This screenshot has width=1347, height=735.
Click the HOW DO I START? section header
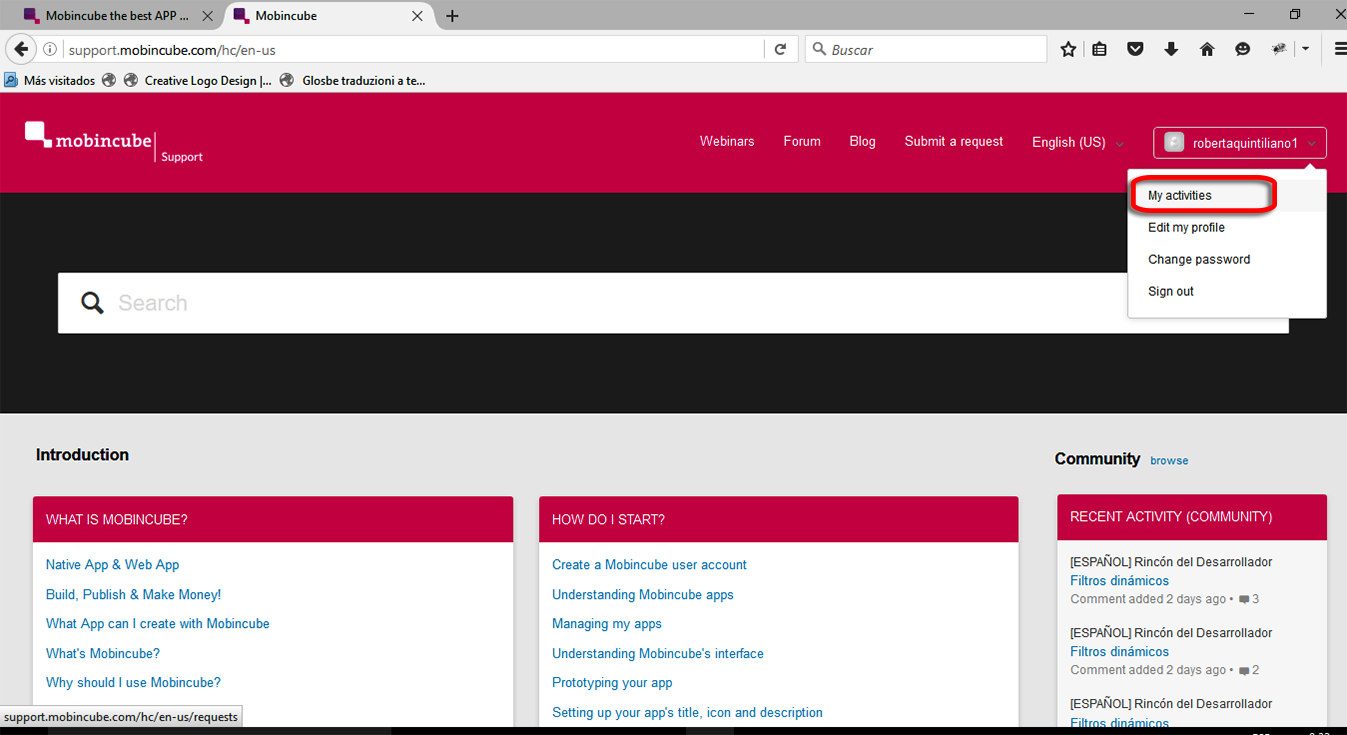tap(779, 519)
